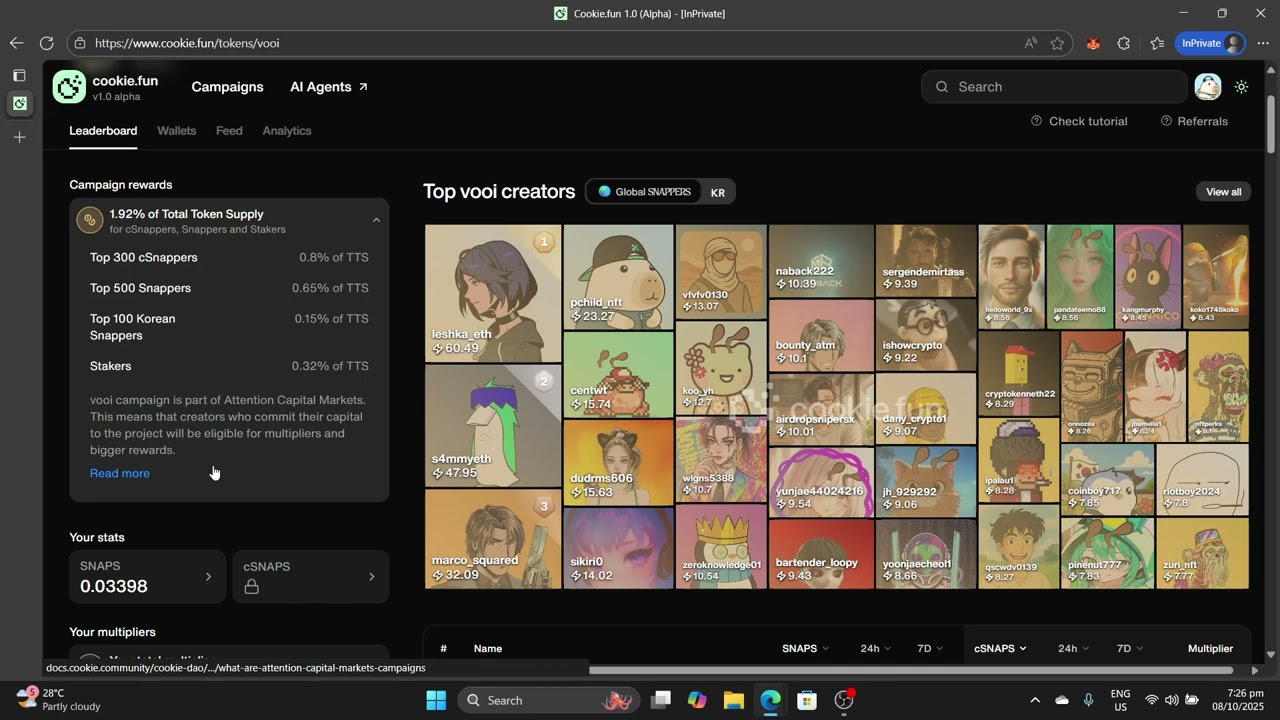This screenshot has height=720, width=1280.
Task: Open Microsoft Store on the taskbar
Action: [x=807, y=700]
